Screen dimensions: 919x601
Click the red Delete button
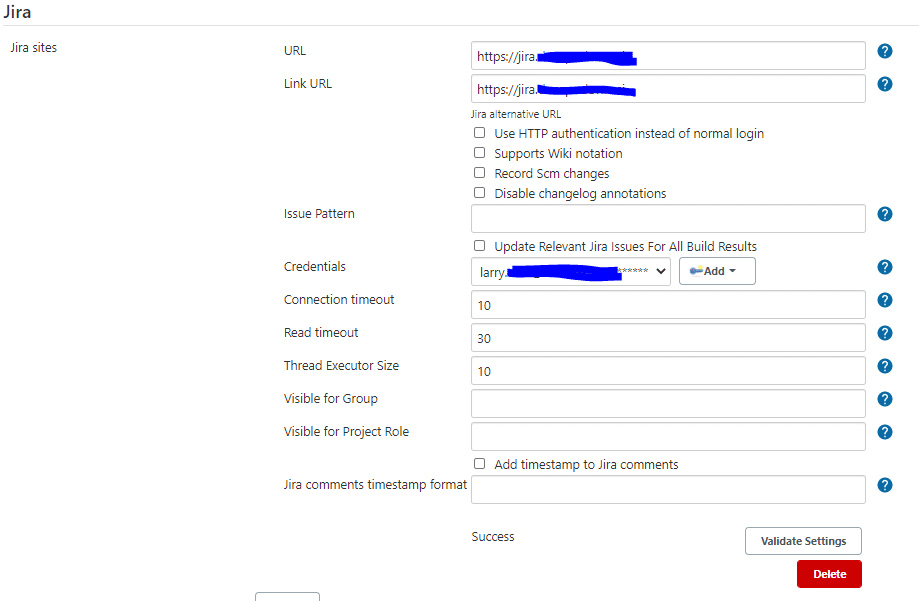coord(829,574)
